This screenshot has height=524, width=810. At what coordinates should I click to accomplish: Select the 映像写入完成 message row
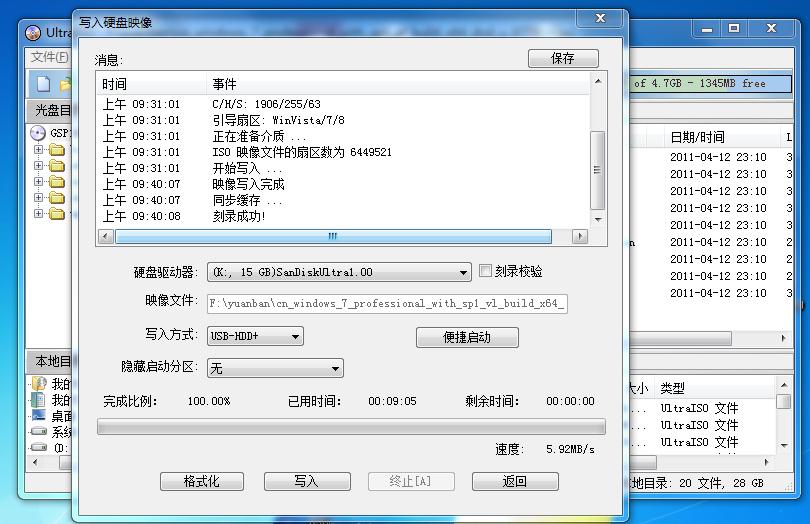[343, 184]
